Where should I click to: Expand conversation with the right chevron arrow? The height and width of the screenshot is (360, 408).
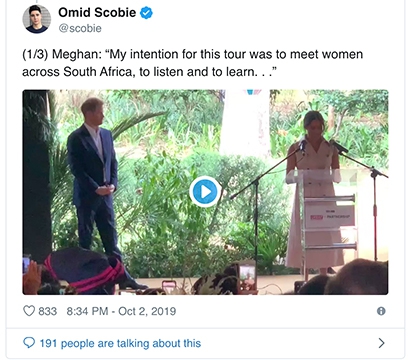pyautogui.click(x=382, y=343)
